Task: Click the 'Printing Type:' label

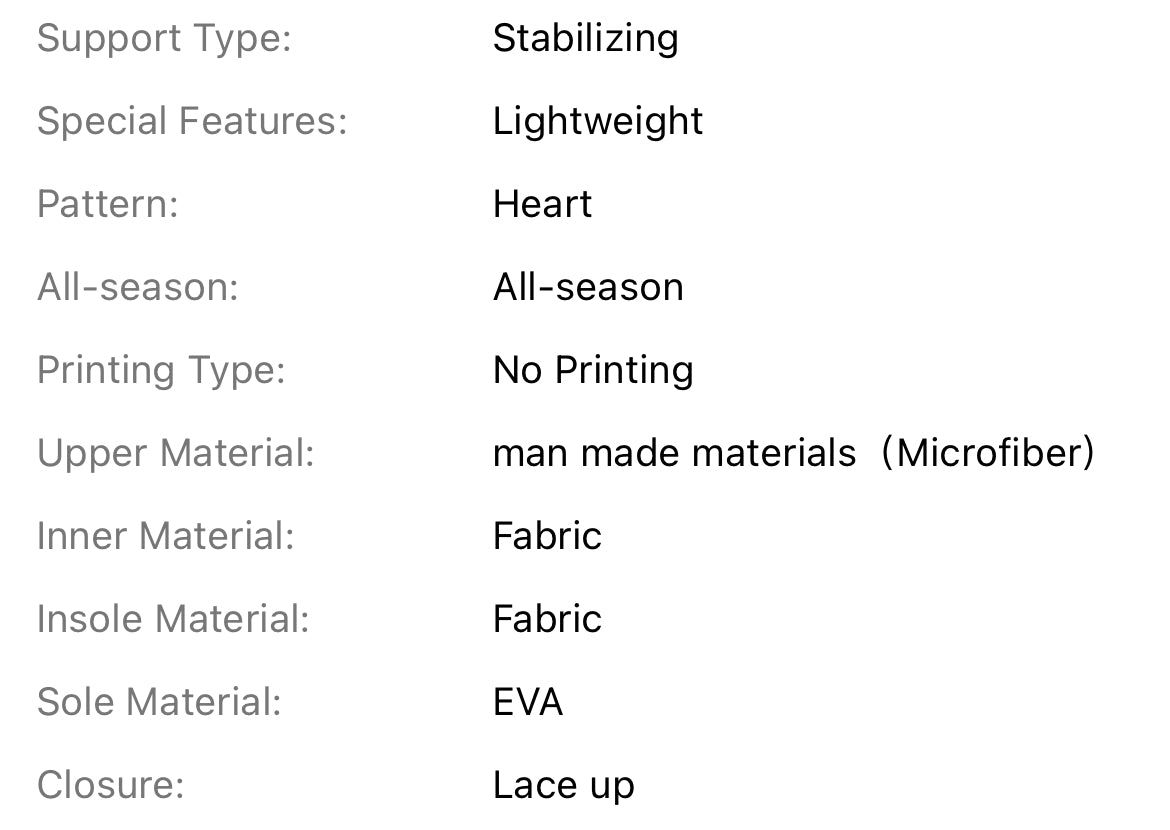Action: (161, 371)
